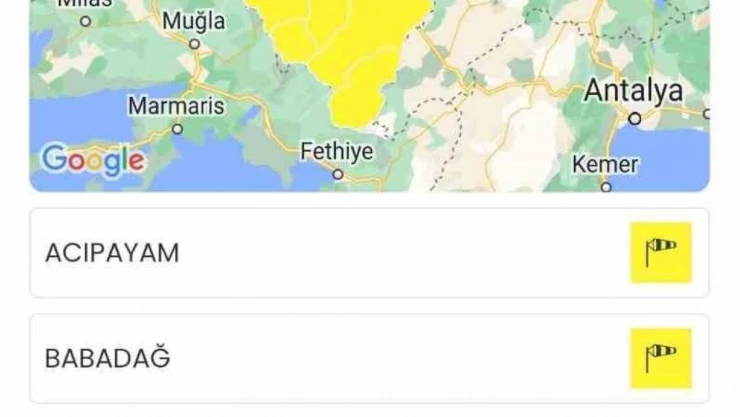
Task: Click the wind warning icon for BABADAĞ
Action: point(660,358)
